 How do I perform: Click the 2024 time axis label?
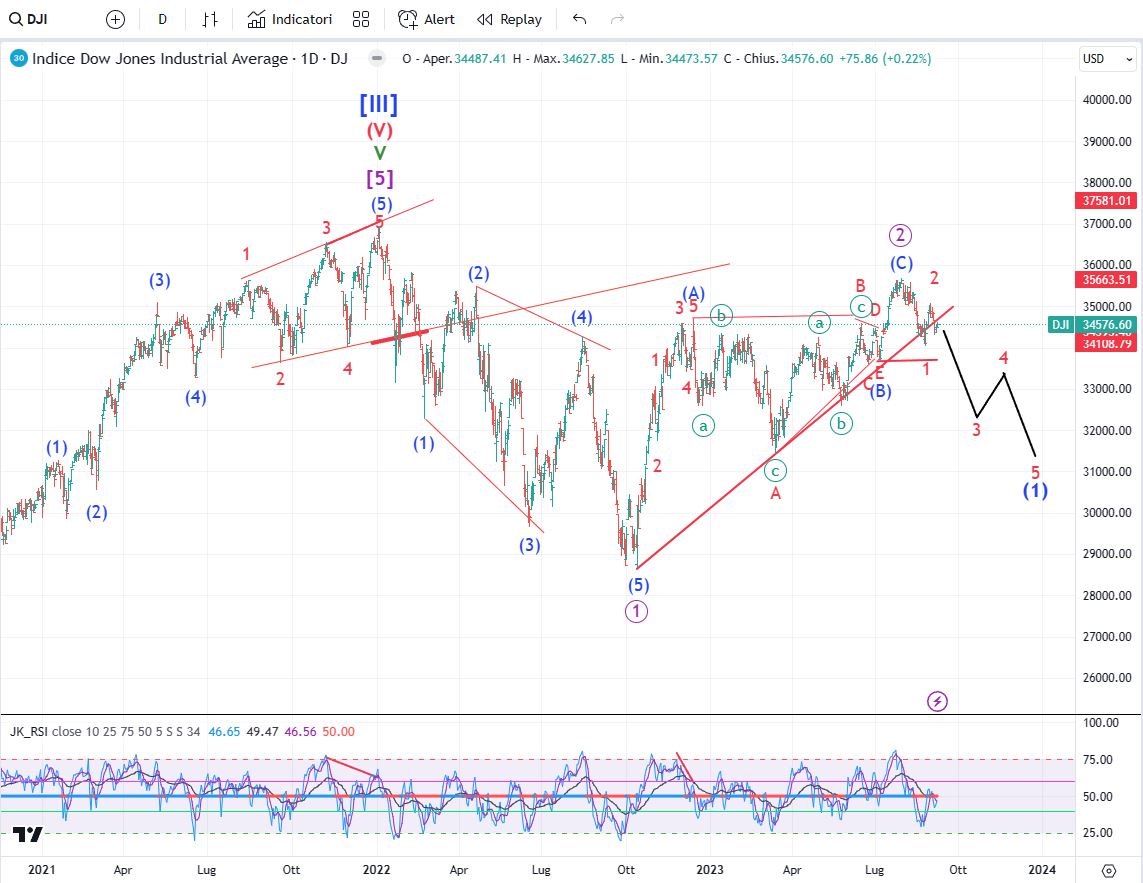coord(1042,870)
